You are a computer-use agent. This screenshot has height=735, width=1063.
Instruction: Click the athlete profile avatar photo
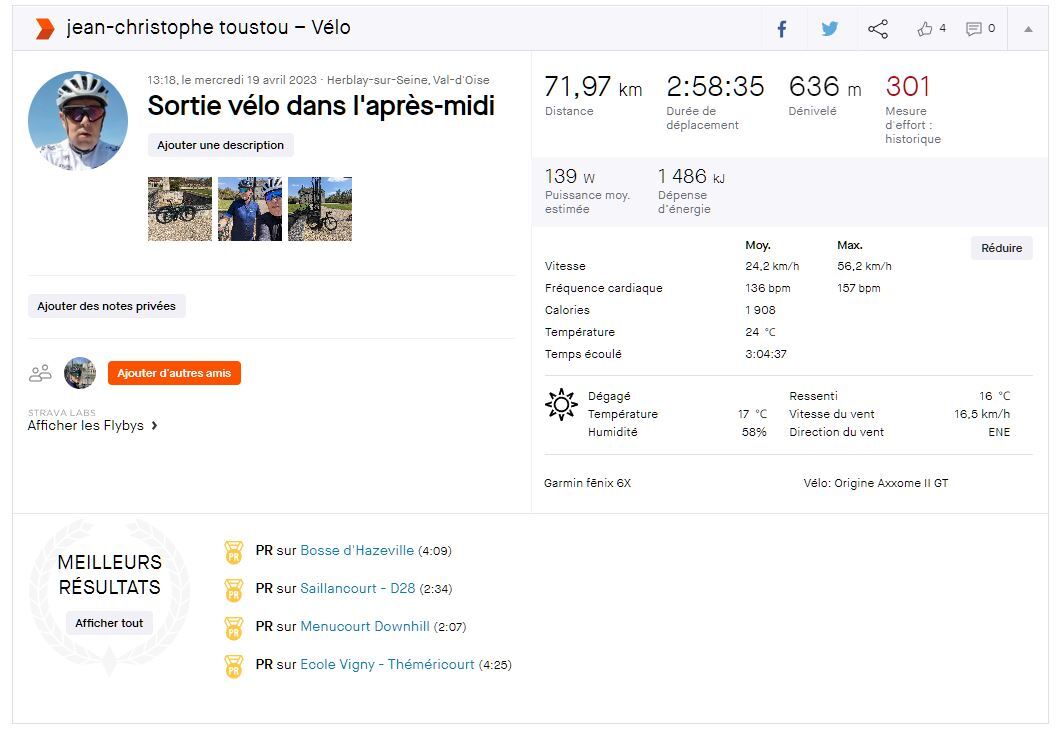pyautogui.click(x=78, y=120)
